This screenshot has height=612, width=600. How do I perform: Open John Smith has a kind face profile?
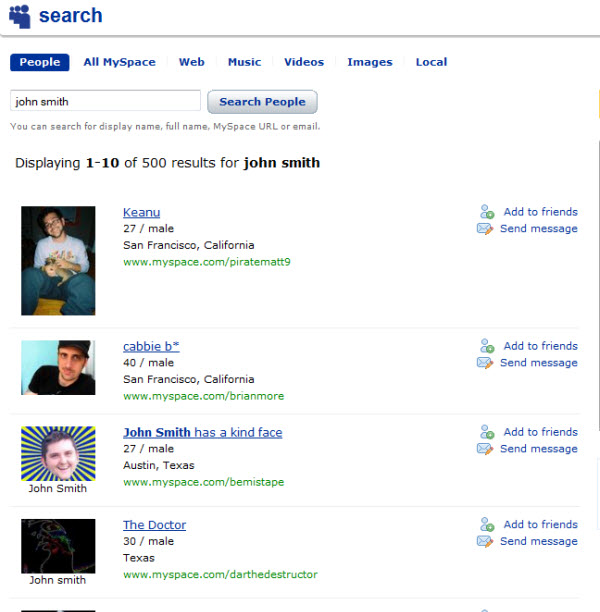coord(203,432)
